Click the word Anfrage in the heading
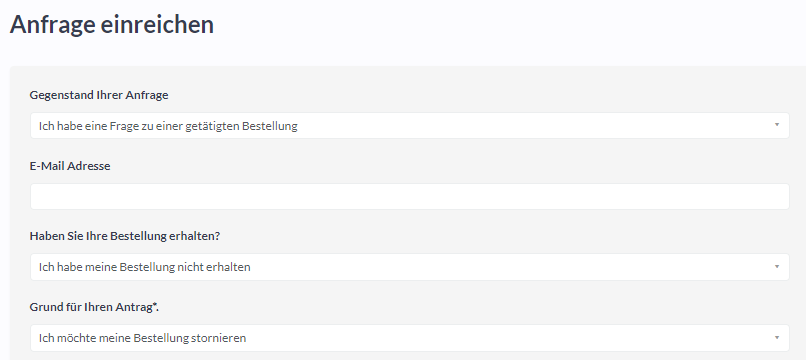This screenshot has width=806, height=360. tap(52, 25)
